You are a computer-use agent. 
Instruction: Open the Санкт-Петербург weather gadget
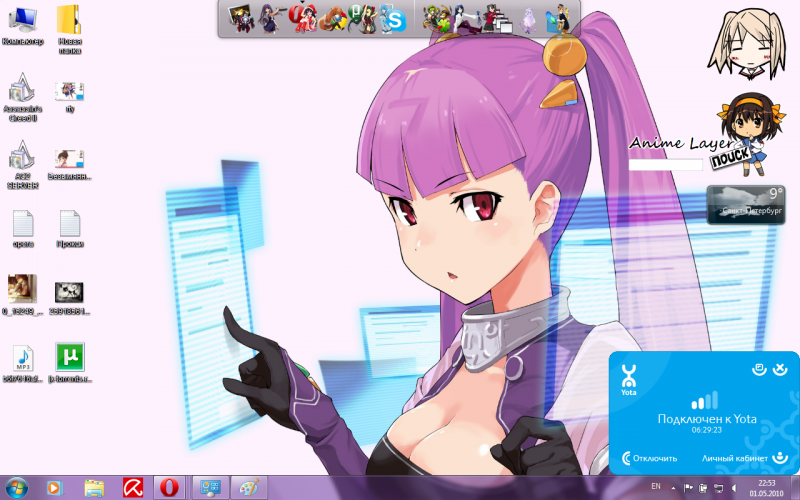pos(745,205)
